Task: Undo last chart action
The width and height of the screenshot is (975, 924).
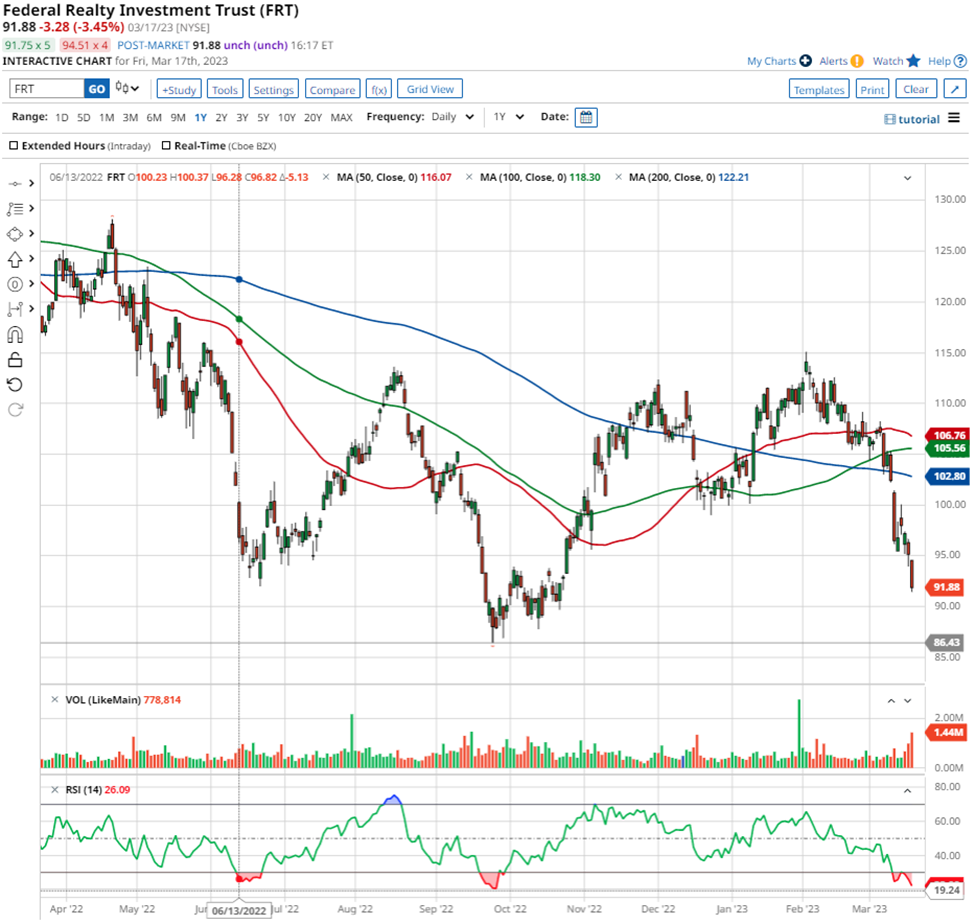Action: point(15,384)
